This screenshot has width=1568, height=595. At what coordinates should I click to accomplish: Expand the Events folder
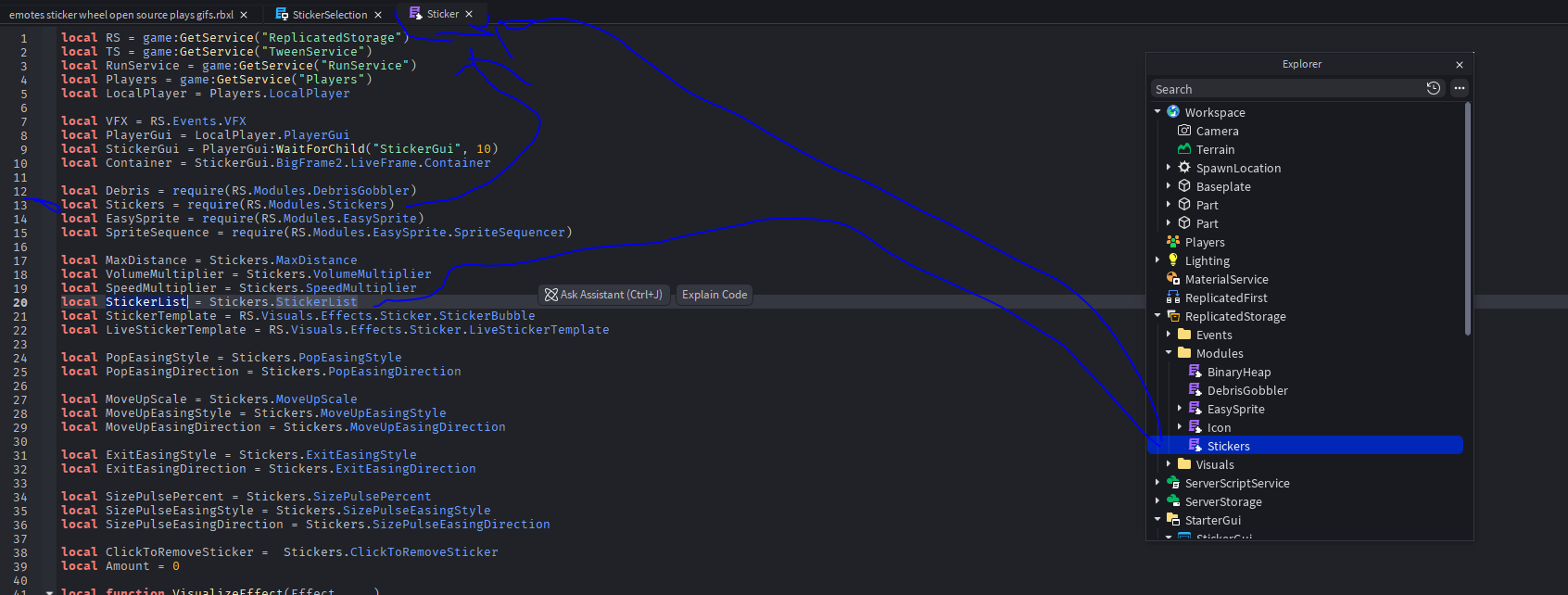pyautogui.click(x=1169, y=335)
